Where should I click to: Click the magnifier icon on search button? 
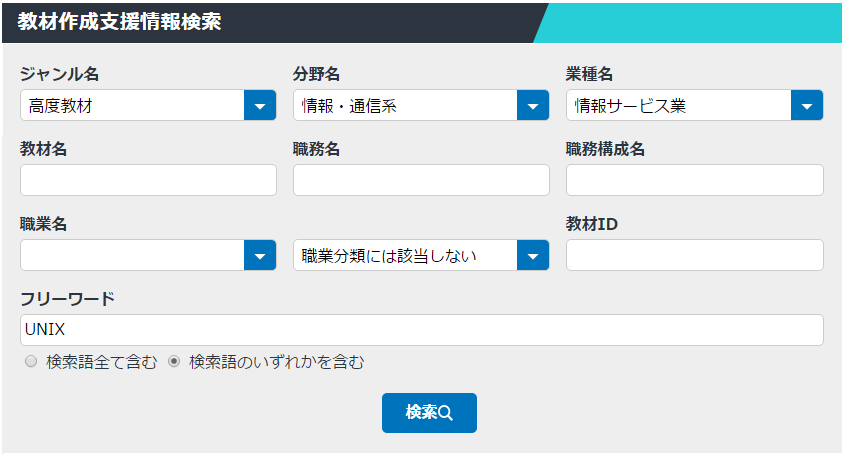[x=446, y=413]
